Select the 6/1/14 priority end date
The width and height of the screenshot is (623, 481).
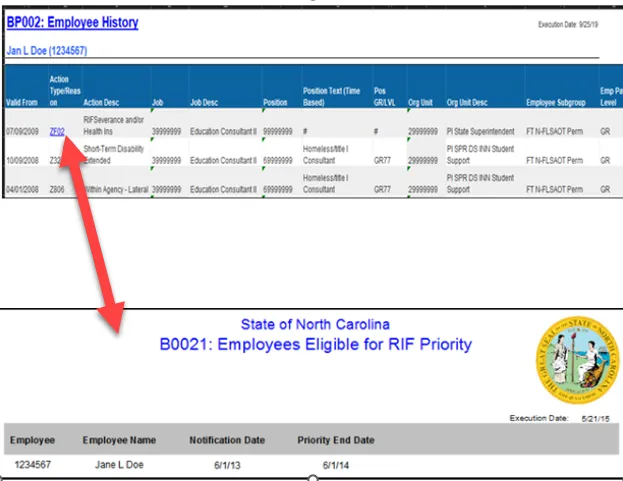pyautogui.click(x=336, y=465)
